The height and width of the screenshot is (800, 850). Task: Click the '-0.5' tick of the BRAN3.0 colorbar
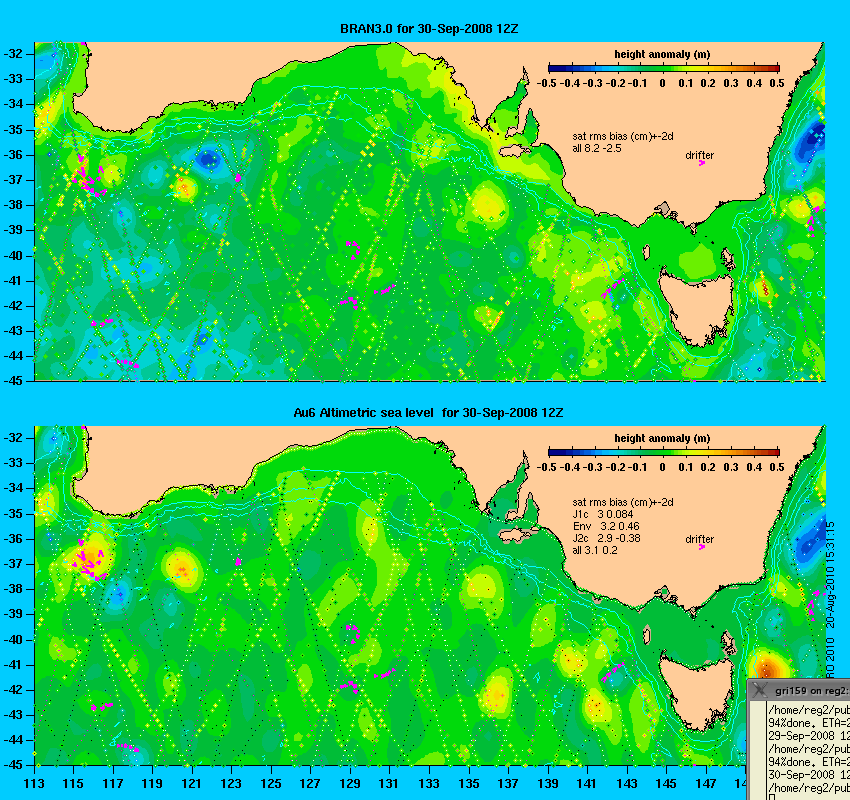[546, 83]
